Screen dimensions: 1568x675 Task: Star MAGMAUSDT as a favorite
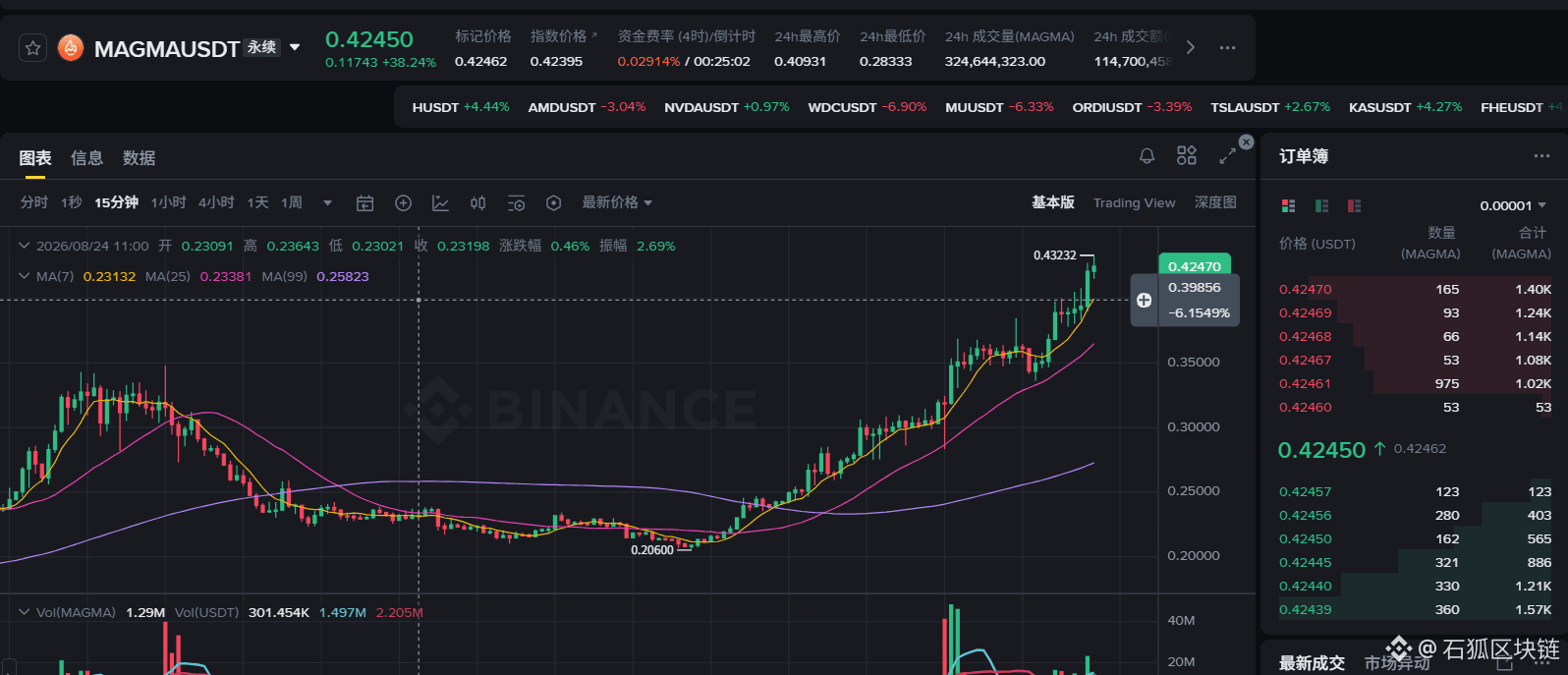click(x=33, y=48)
